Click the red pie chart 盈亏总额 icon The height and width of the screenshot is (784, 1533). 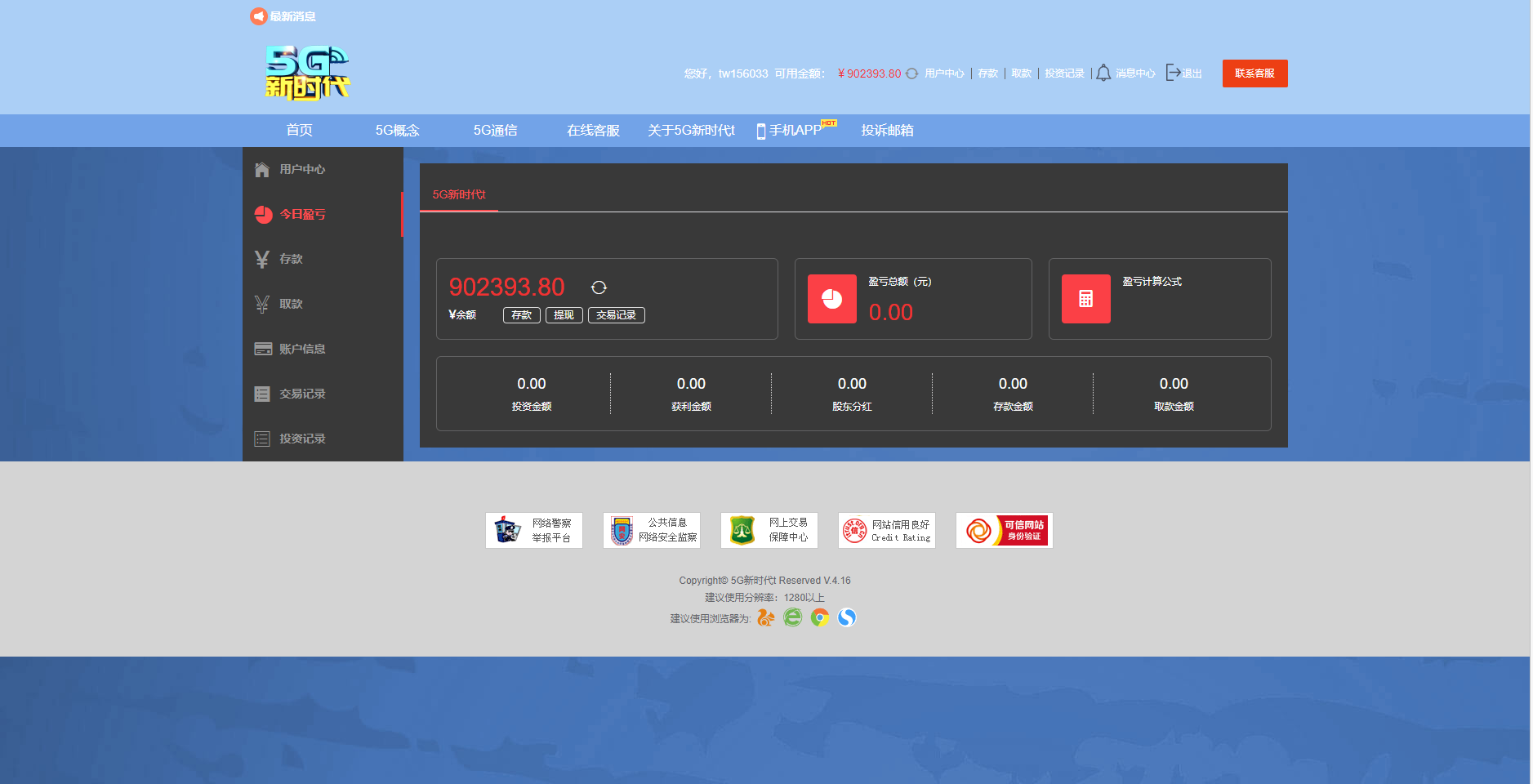pos(832,299)
